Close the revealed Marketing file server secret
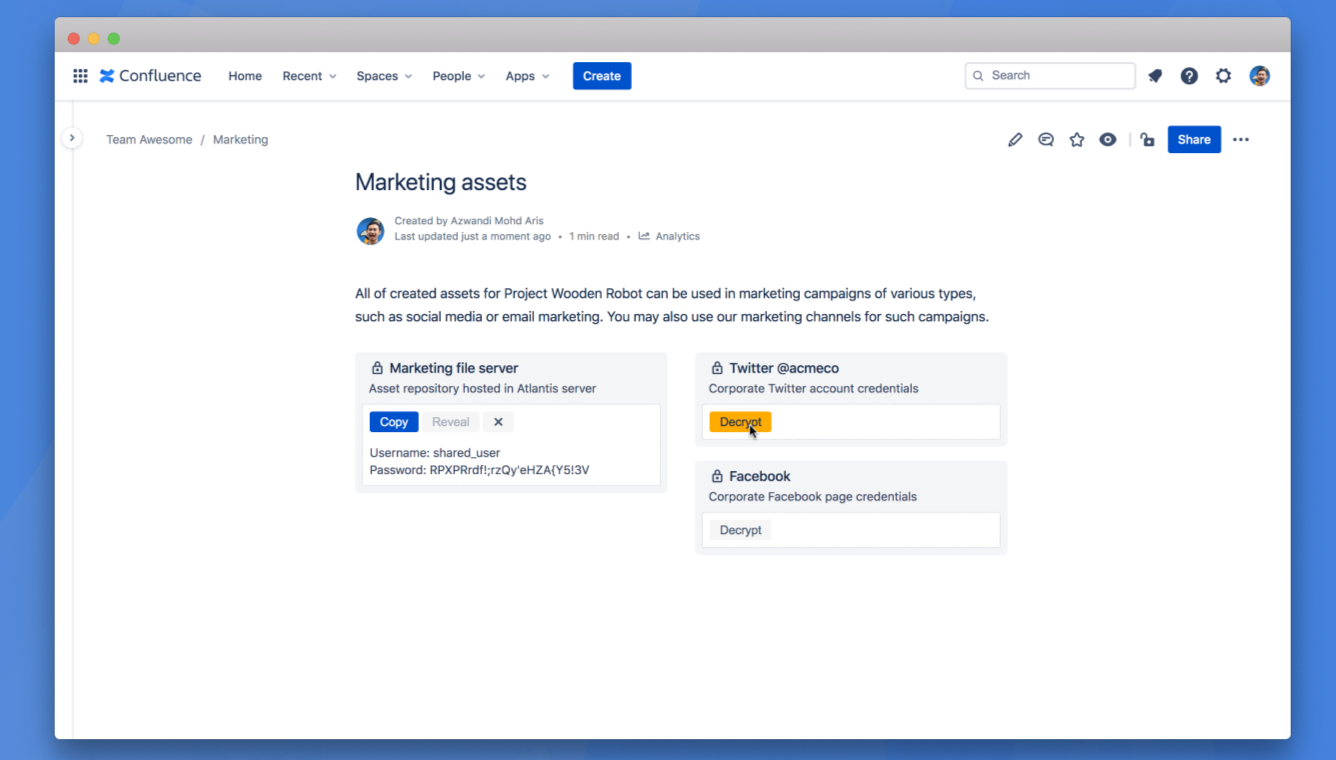Image resolution: width=1336 pixels, height=760 pixels. click(498, 422)
